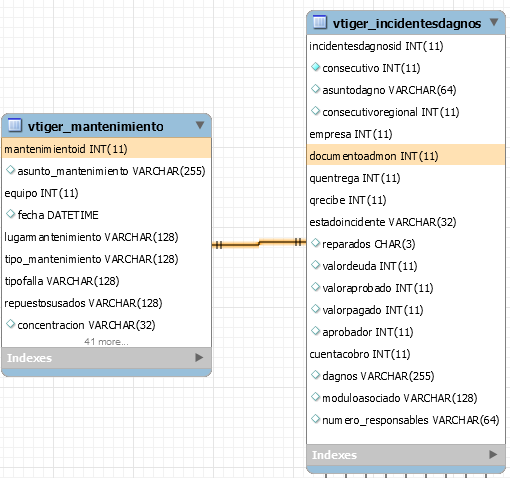
Task: Expand Indexes section of vtiger_incidentesdagnos
Action: click(493, 454)
